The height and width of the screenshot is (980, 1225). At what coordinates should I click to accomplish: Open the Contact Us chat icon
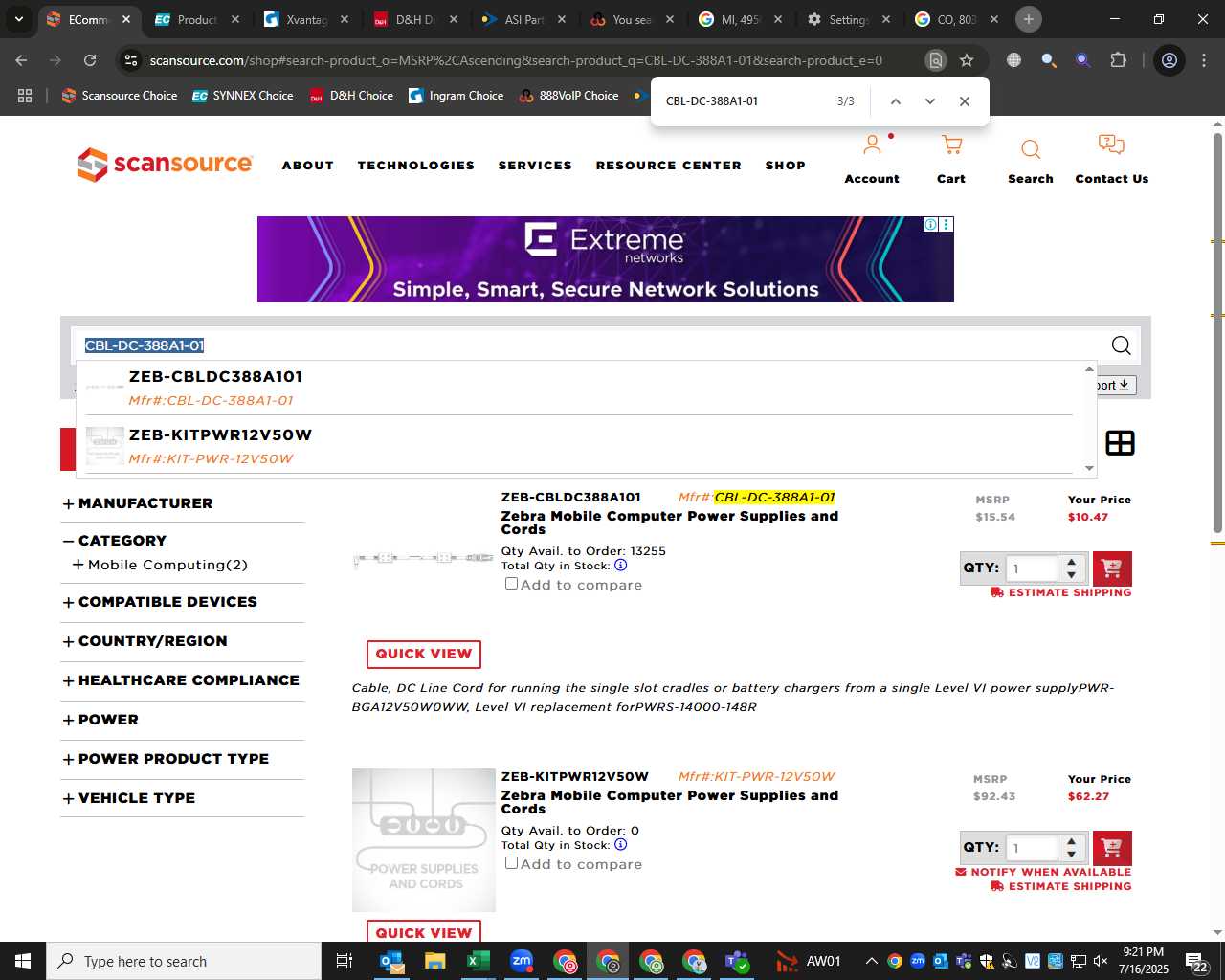click(1111, 145)
